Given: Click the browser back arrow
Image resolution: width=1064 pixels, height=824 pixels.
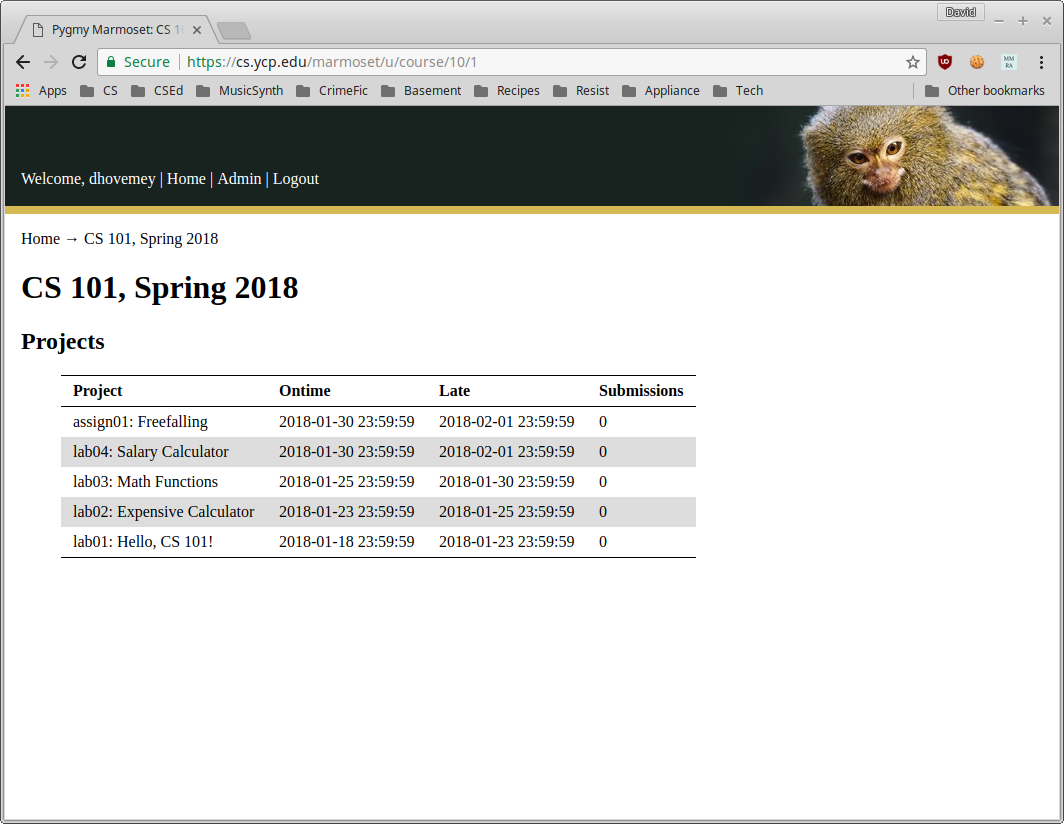Looking at the screenshot, I should pos(23,62).
